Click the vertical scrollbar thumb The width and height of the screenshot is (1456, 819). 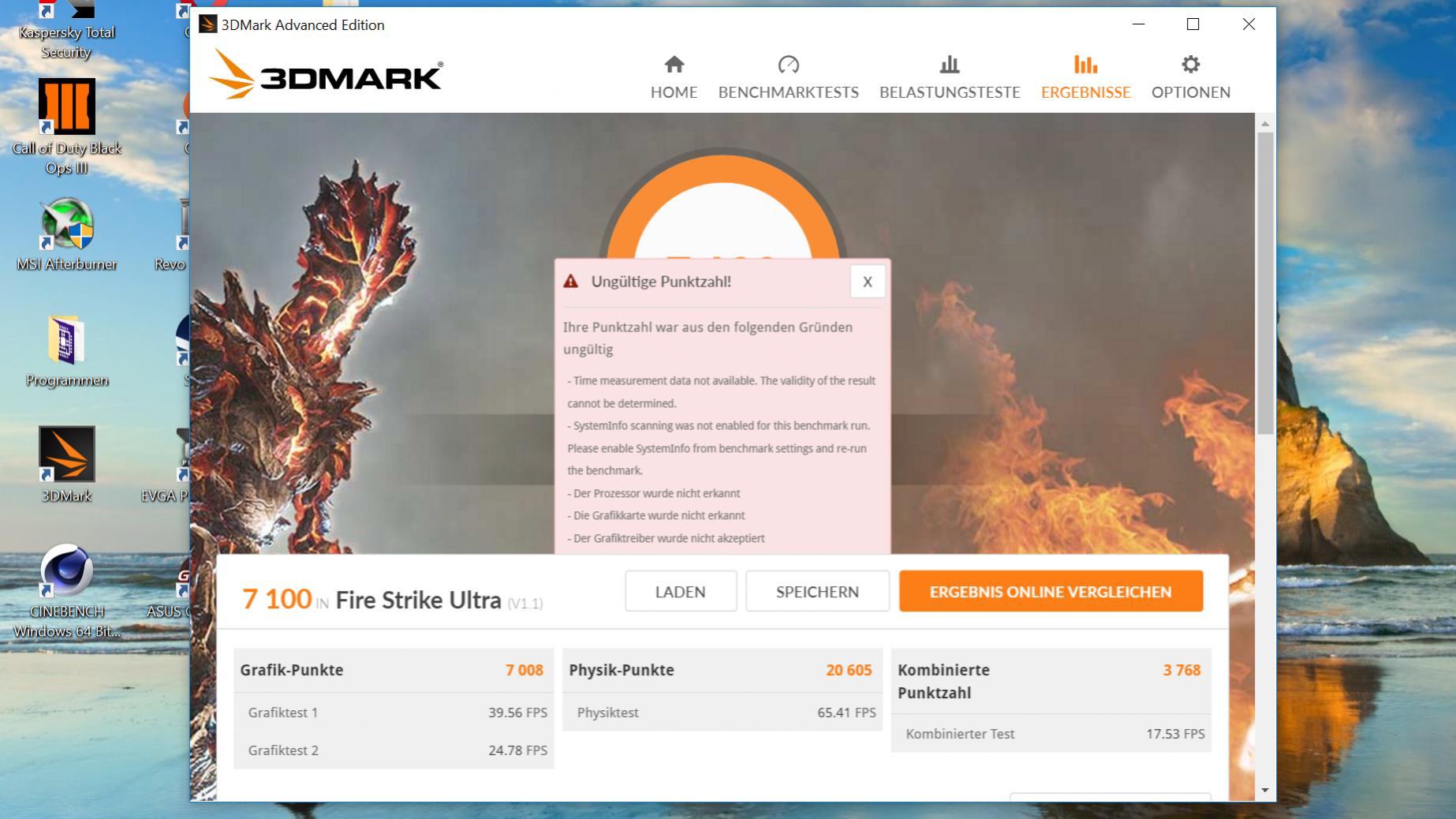1265,282
